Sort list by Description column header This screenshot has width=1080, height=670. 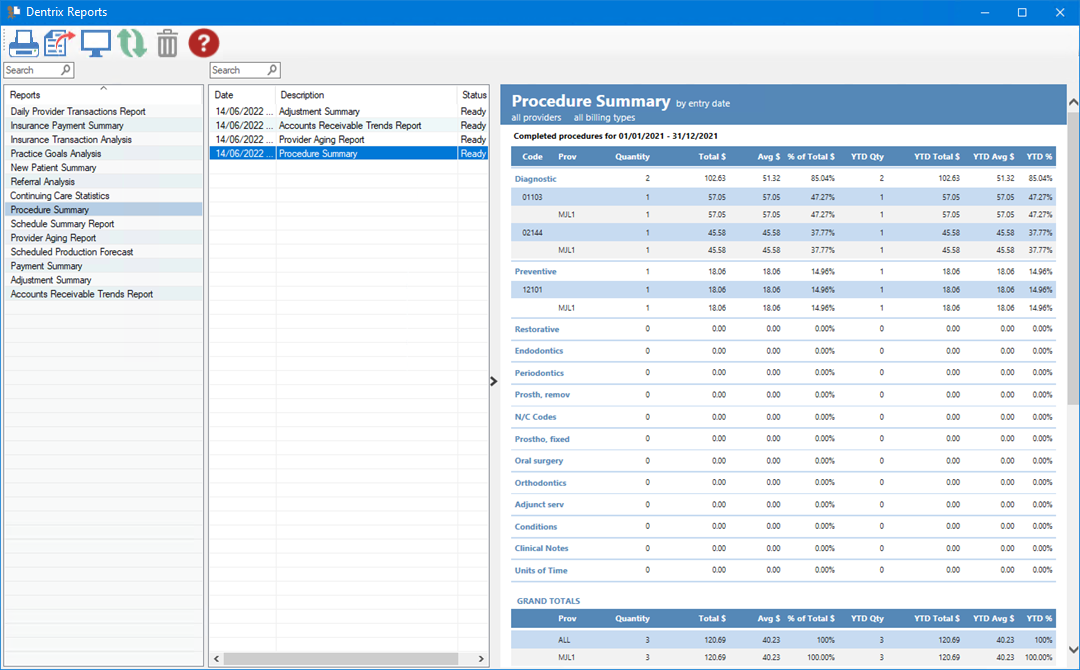click(302, 95)
